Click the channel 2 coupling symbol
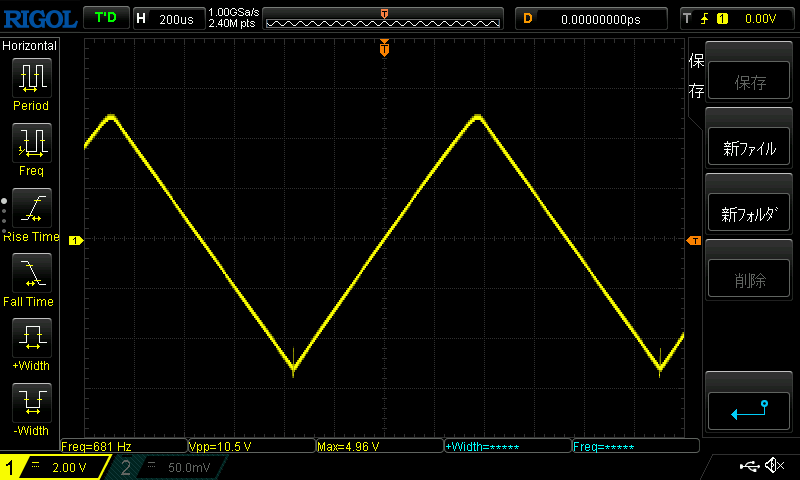 tap(152, 465)
